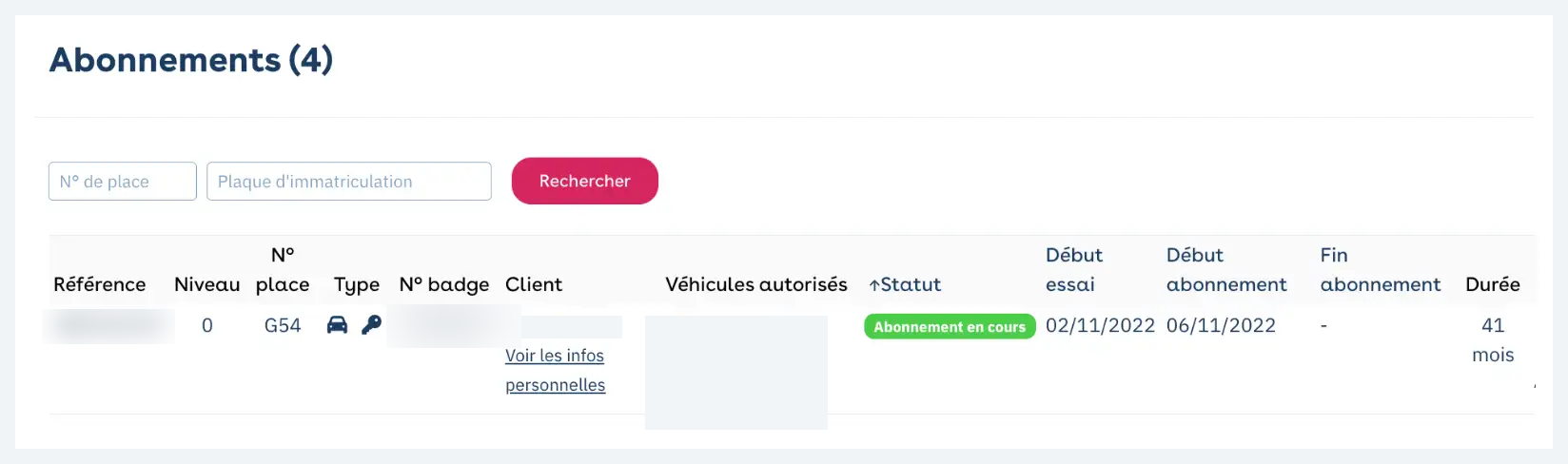Click the Véhicules autorisés column header

(756, 284)
